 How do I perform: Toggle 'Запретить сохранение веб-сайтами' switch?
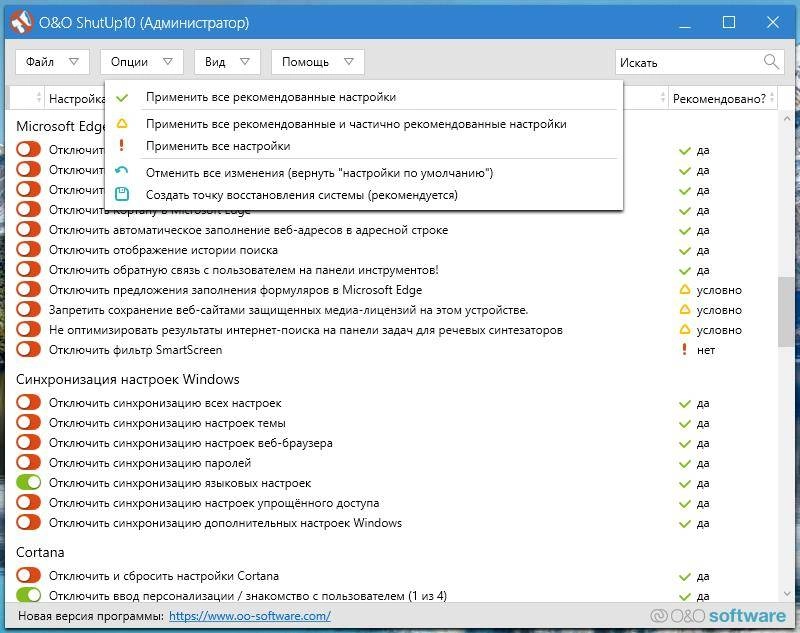[x=28, y=309]
